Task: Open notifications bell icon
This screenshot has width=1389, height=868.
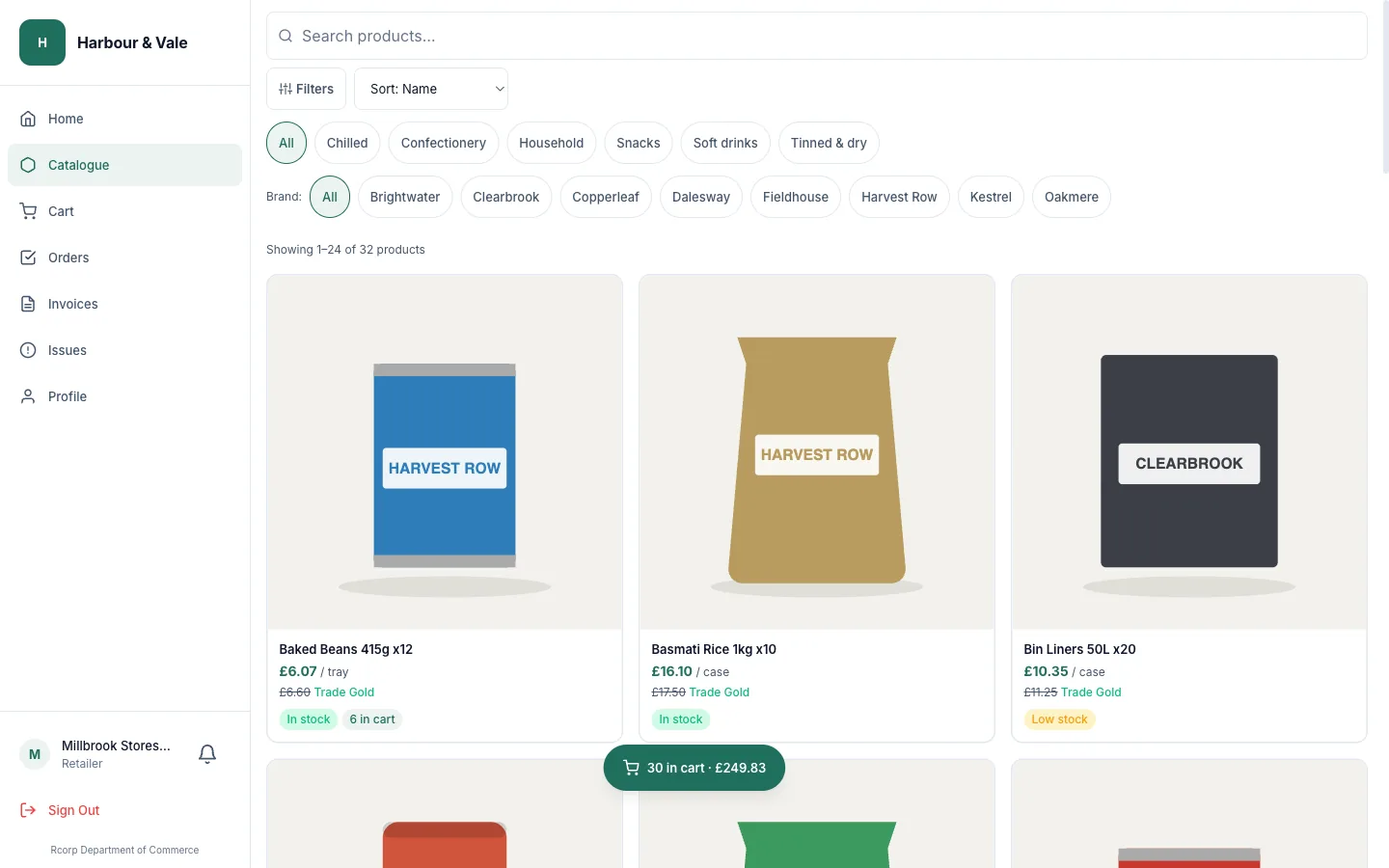Action: coord(207,754)
